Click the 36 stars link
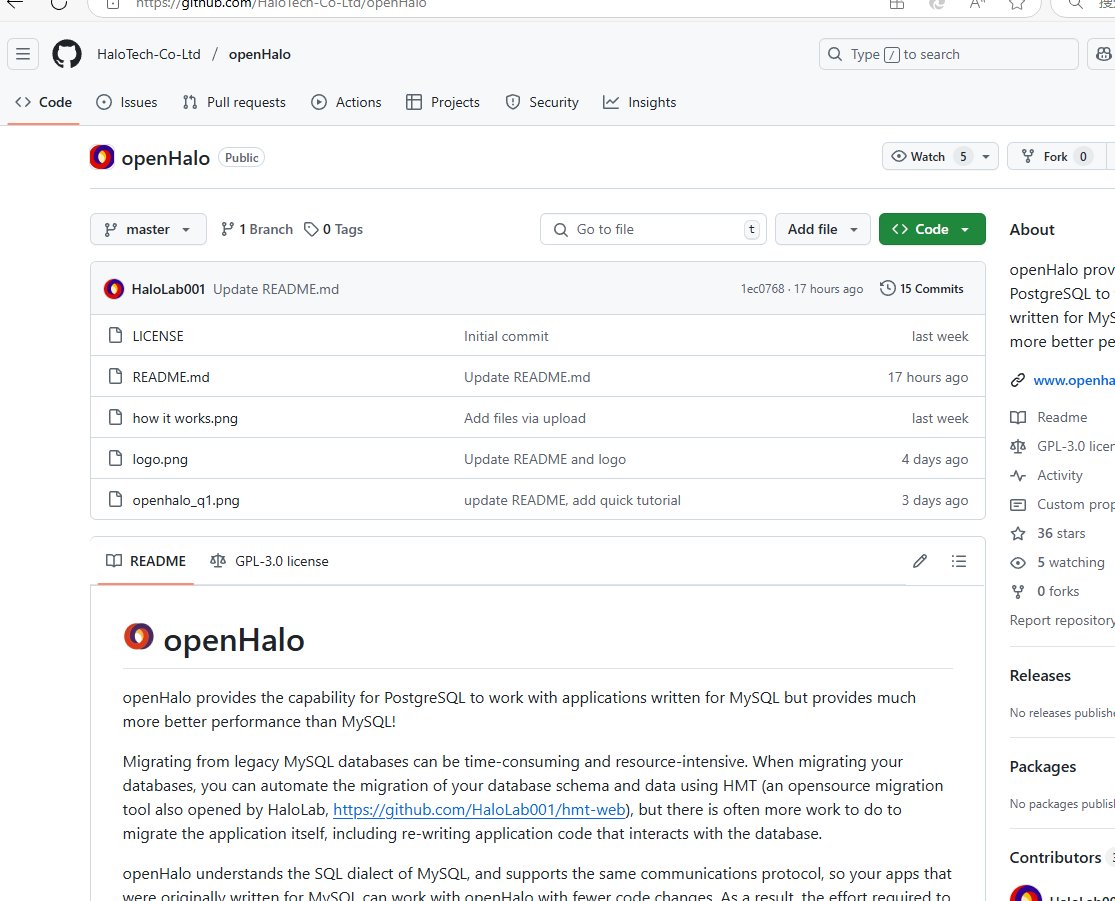 pyautogui.click(x=1060, y=533)
